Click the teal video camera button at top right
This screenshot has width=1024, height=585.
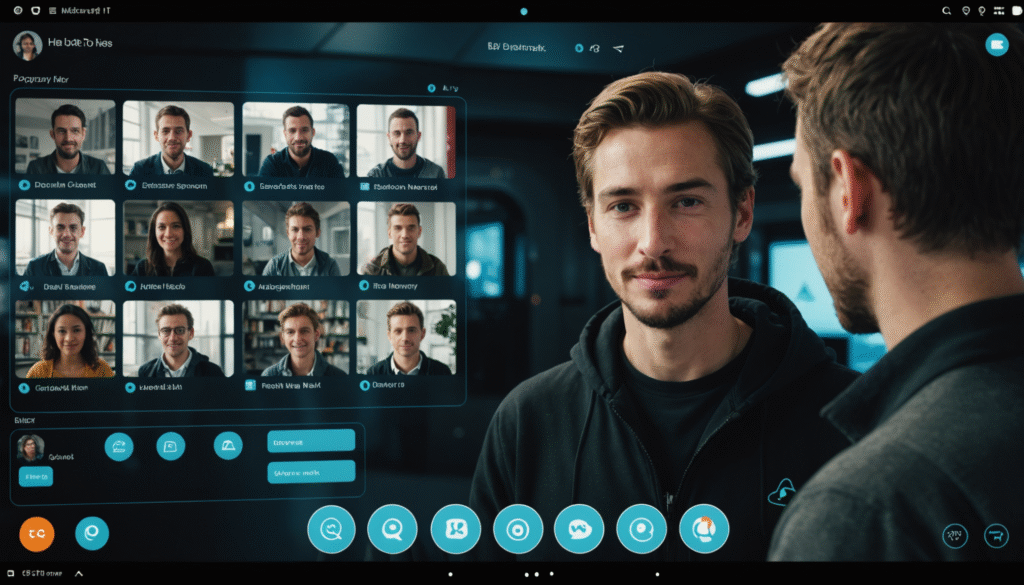tap(997, 44)
